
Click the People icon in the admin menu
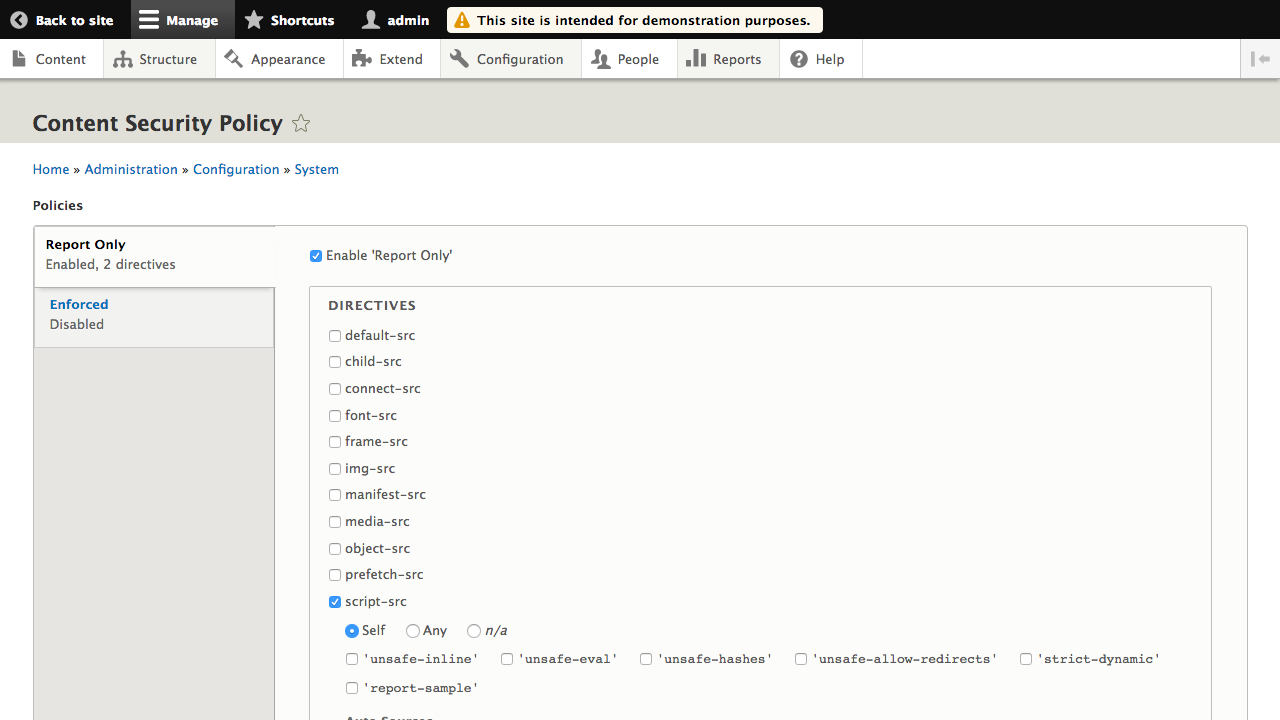[x=600, y=59]
